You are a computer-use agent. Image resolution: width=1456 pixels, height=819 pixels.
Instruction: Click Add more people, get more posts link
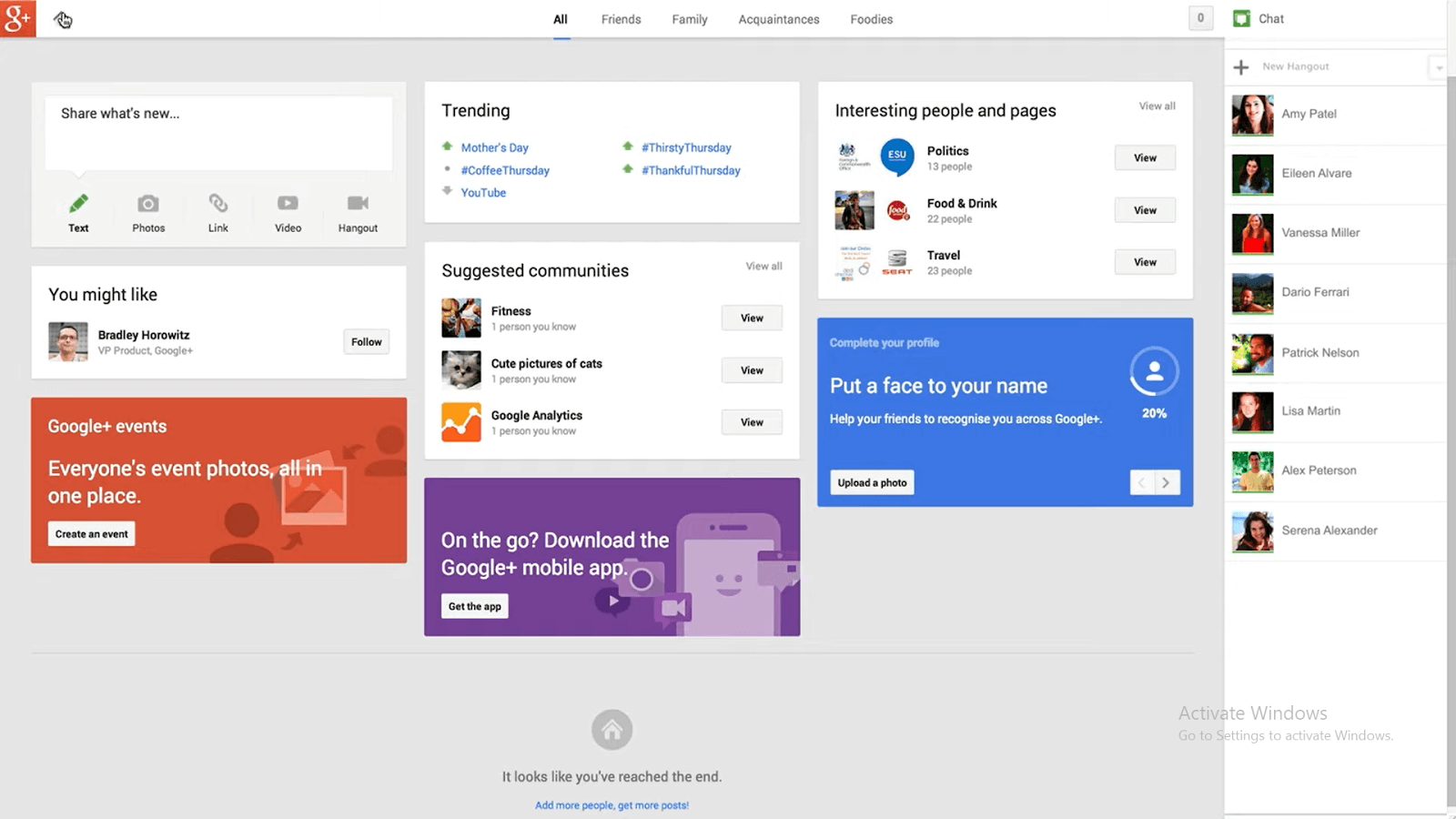tap(612, 805)
